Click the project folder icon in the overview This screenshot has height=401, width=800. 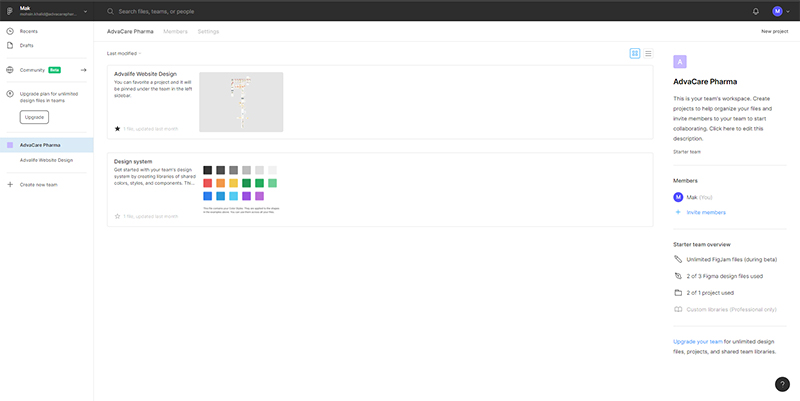pyautogui.click(x=678, y=293)
